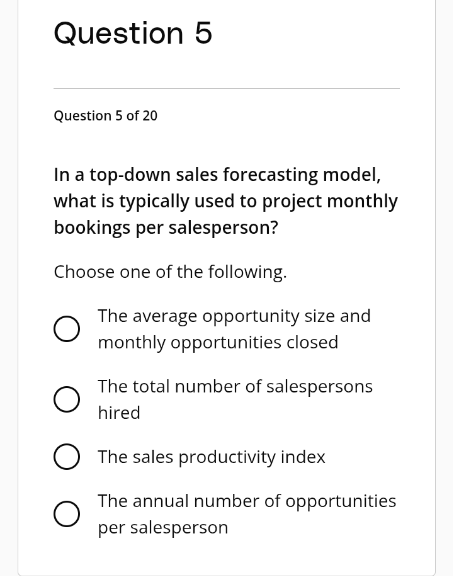The image size is (453, 576).
Task: Click the 'Choose one of the following.' instruction
Action: pyautogui.click(x=170, y=272)
